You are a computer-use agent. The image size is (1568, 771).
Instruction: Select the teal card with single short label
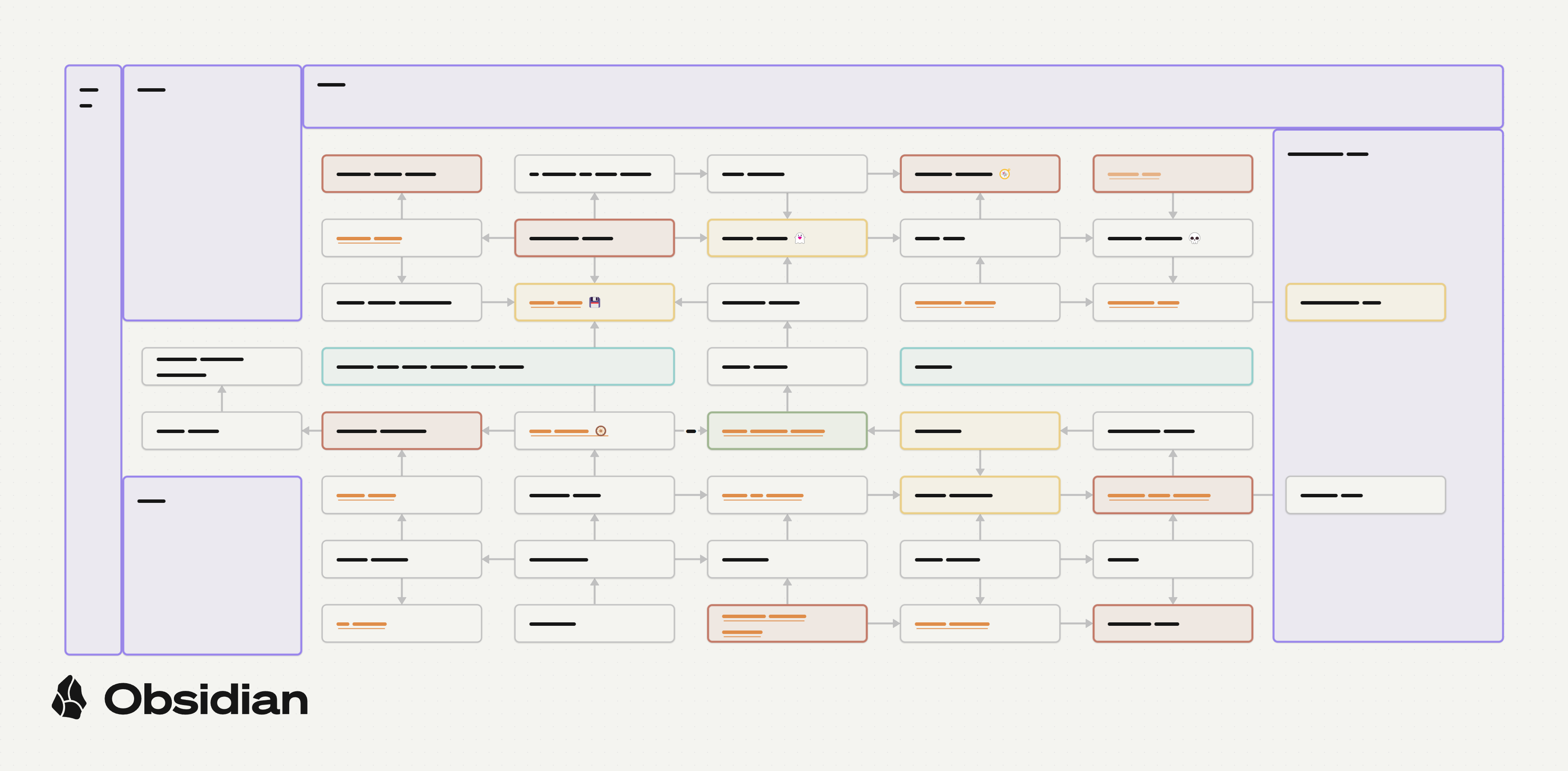1076,367
